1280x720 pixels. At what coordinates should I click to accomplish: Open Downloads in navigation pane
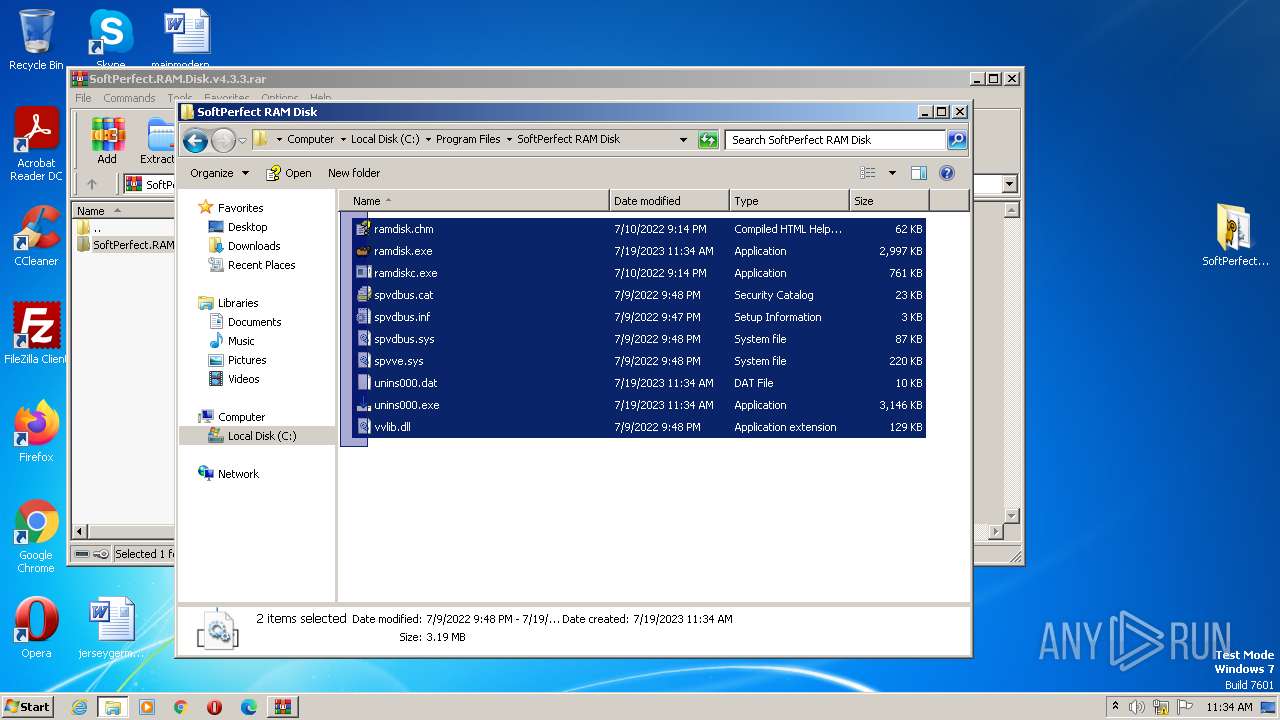pos(244,246)
